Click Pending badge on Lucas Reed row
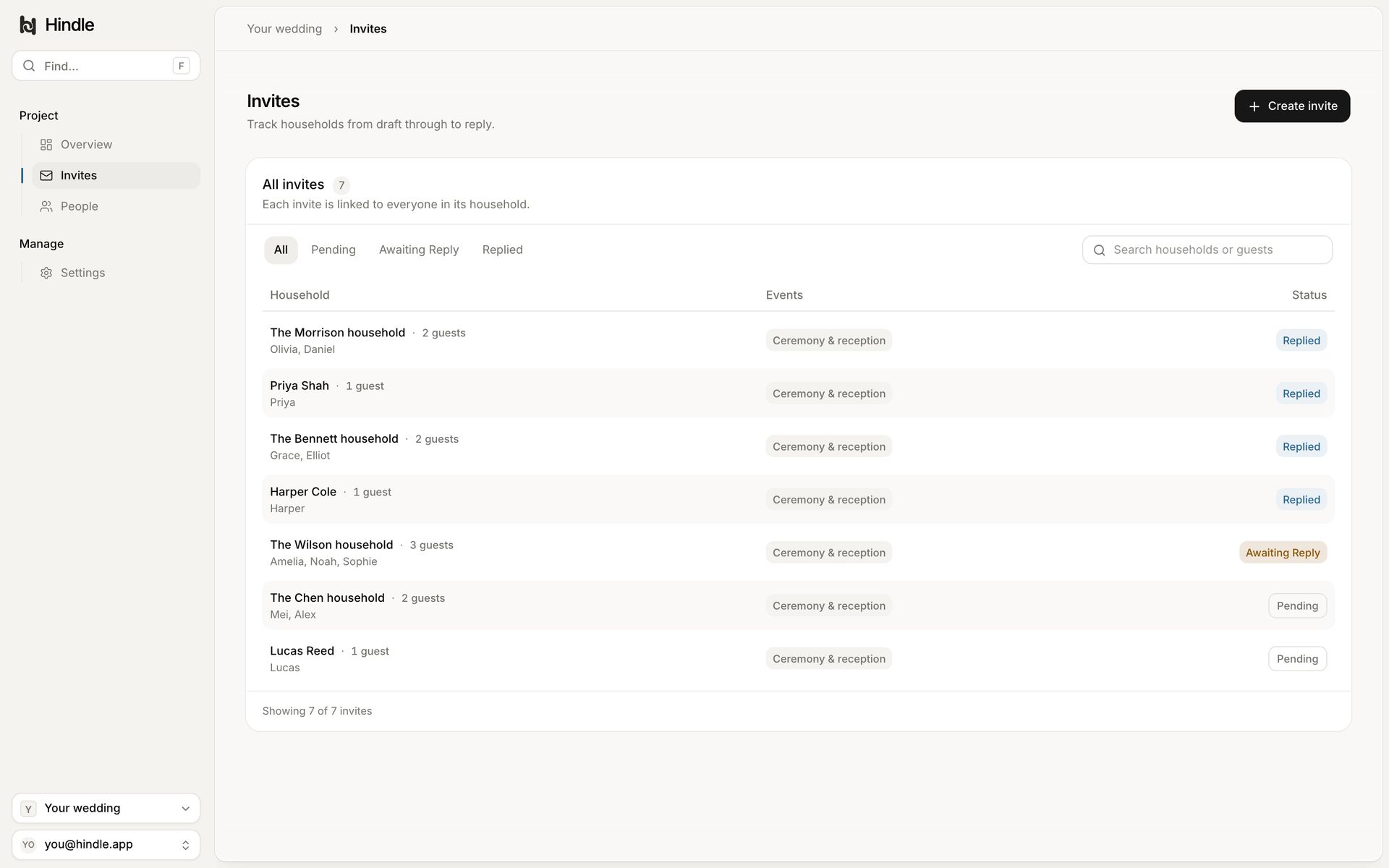 pos(1297,659)
